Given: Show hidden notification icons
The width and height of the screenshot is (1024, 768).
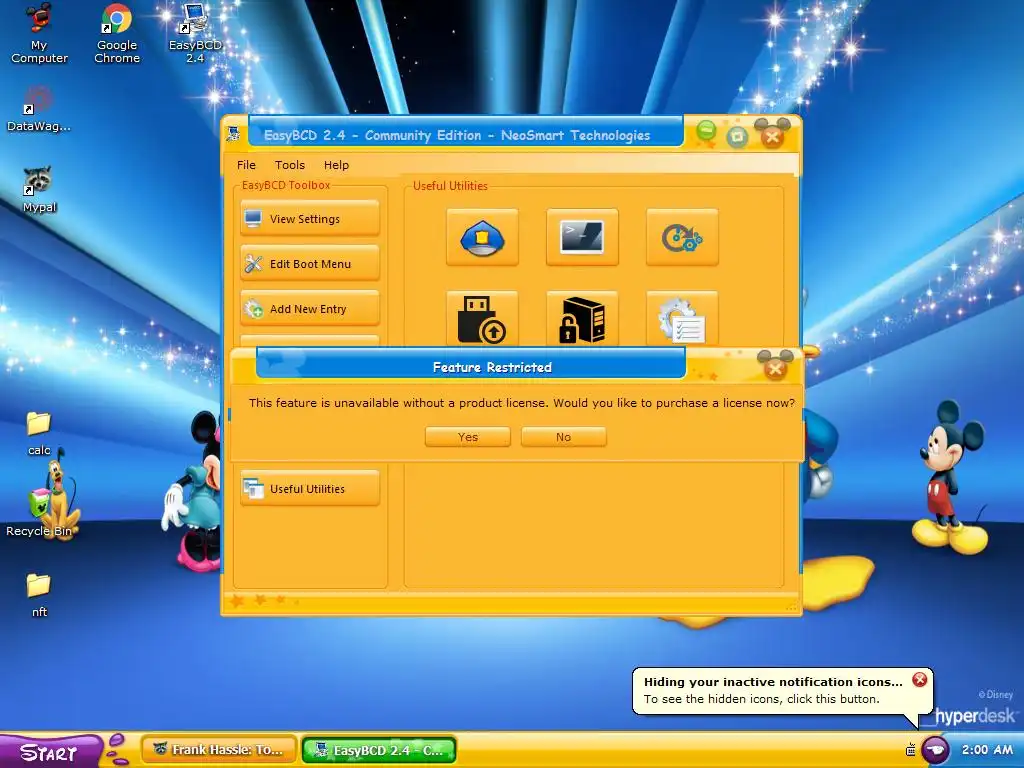Looking at the screenshot, I should pos(935,749).
